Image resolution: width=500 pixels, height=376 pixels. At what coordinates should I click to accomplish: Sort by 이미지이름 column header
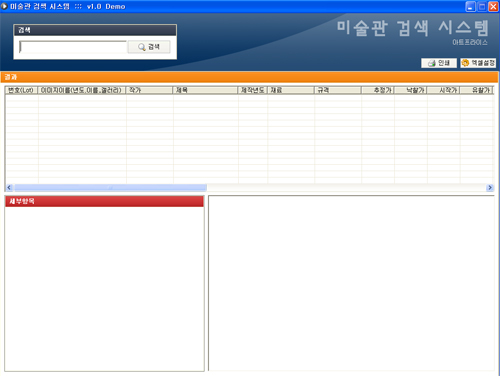coord(82,90)
